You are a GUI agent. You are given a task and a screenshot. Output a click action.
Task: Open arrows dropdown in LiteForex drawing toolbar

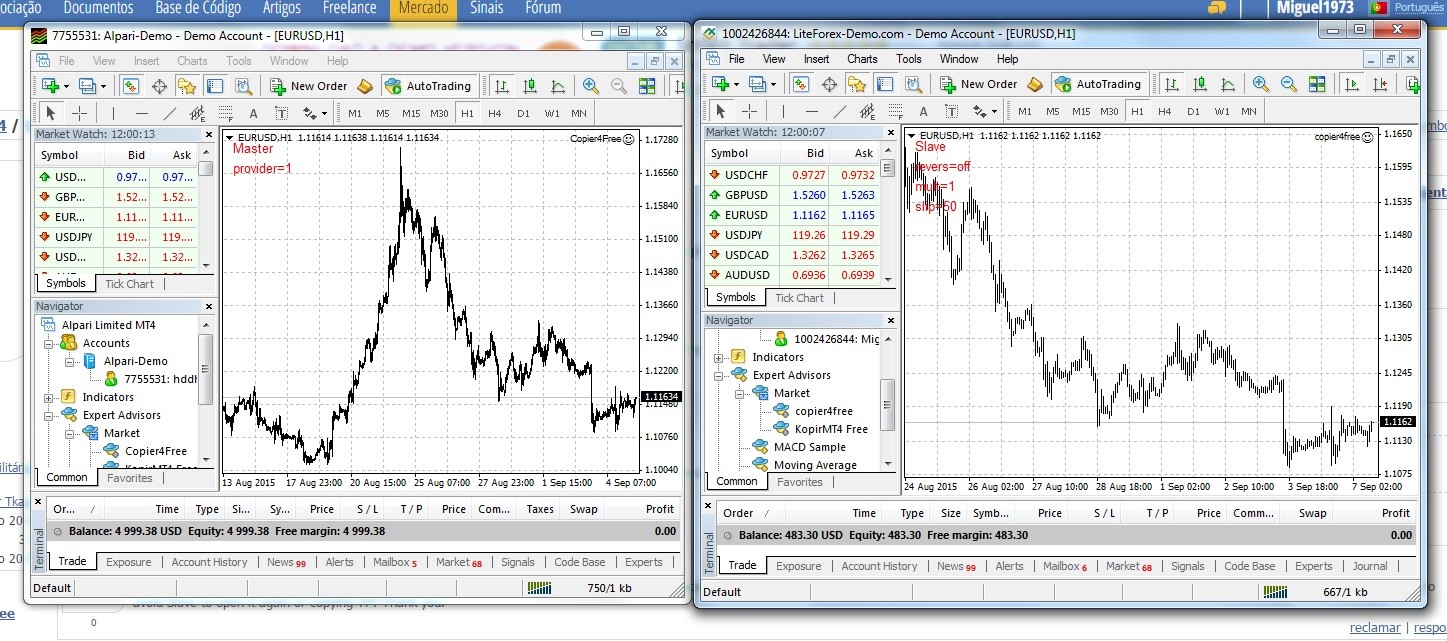[x=994, y=111]
